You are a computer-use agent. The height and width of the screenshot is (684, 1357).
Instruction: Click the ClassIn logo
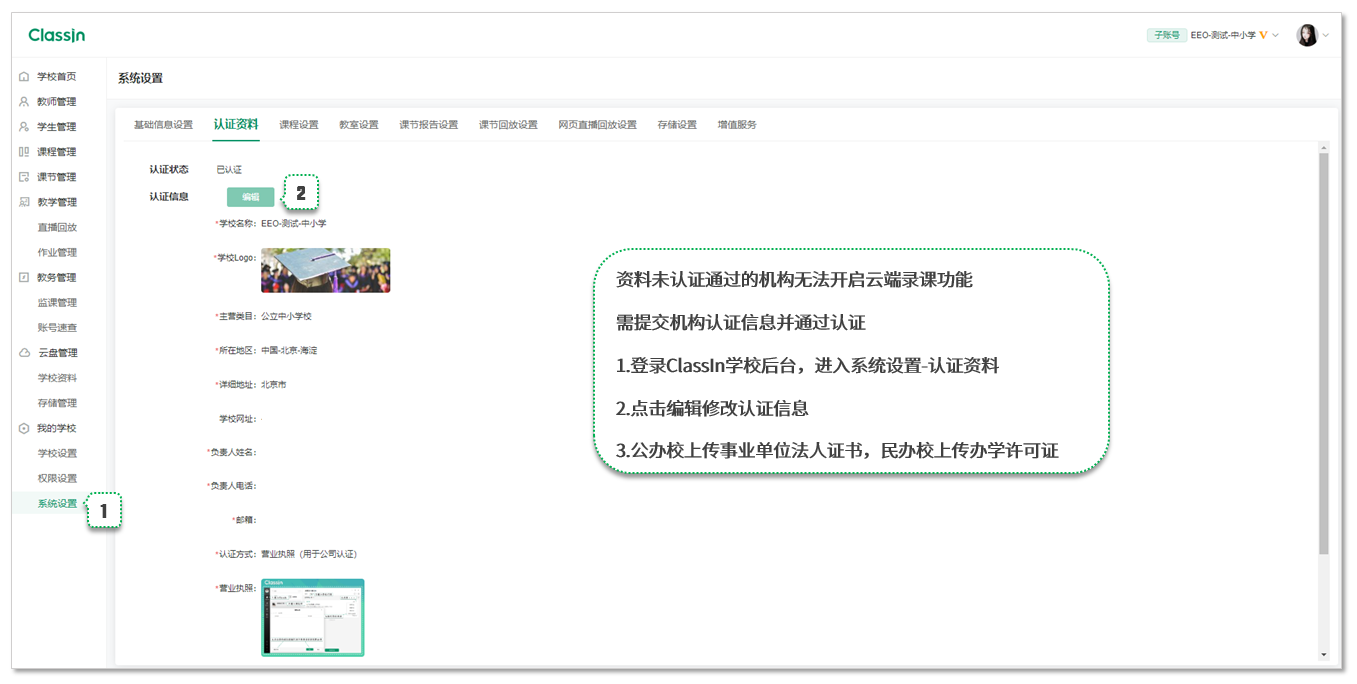pyautogui.click(x=57, y=35)
